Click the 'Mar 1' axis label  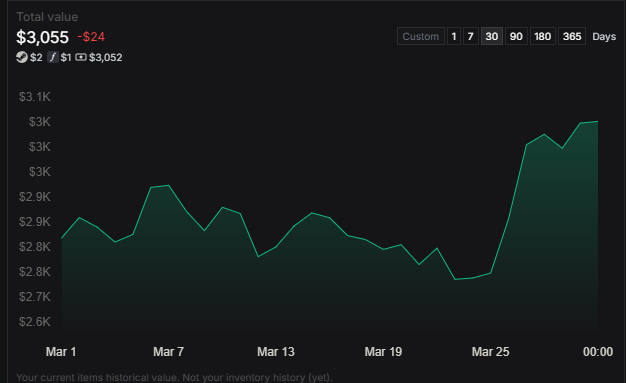(61, 352)
